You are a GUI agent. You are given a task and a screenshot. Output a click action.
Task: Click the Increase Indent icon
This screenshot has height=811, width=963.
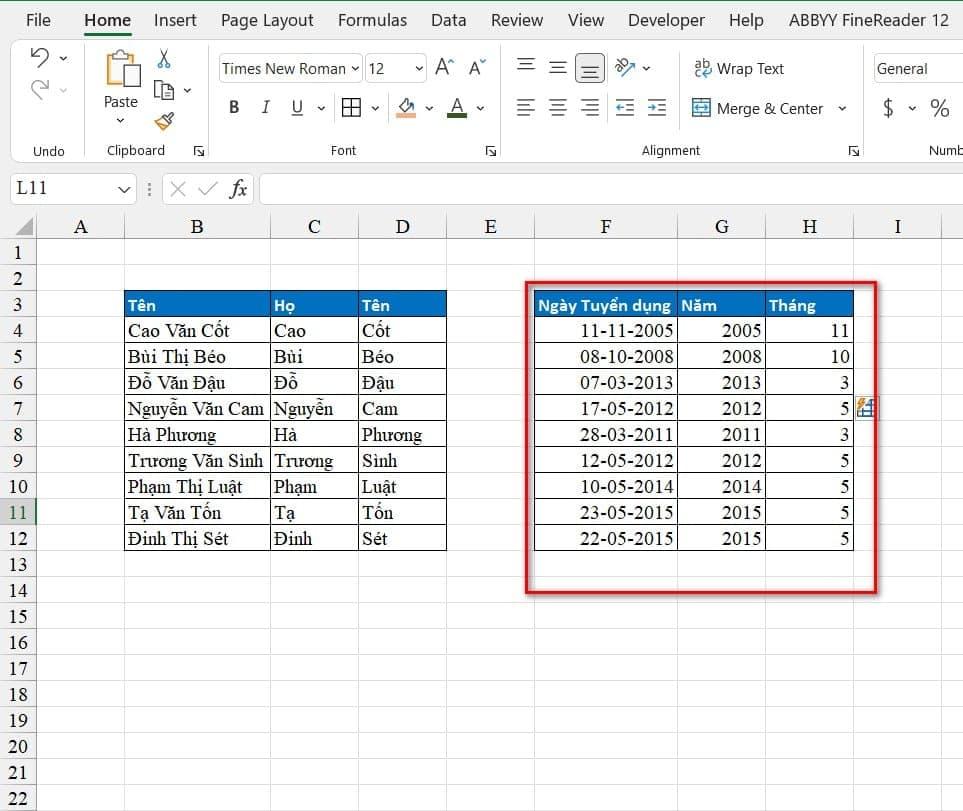click(x=656, y=108)
